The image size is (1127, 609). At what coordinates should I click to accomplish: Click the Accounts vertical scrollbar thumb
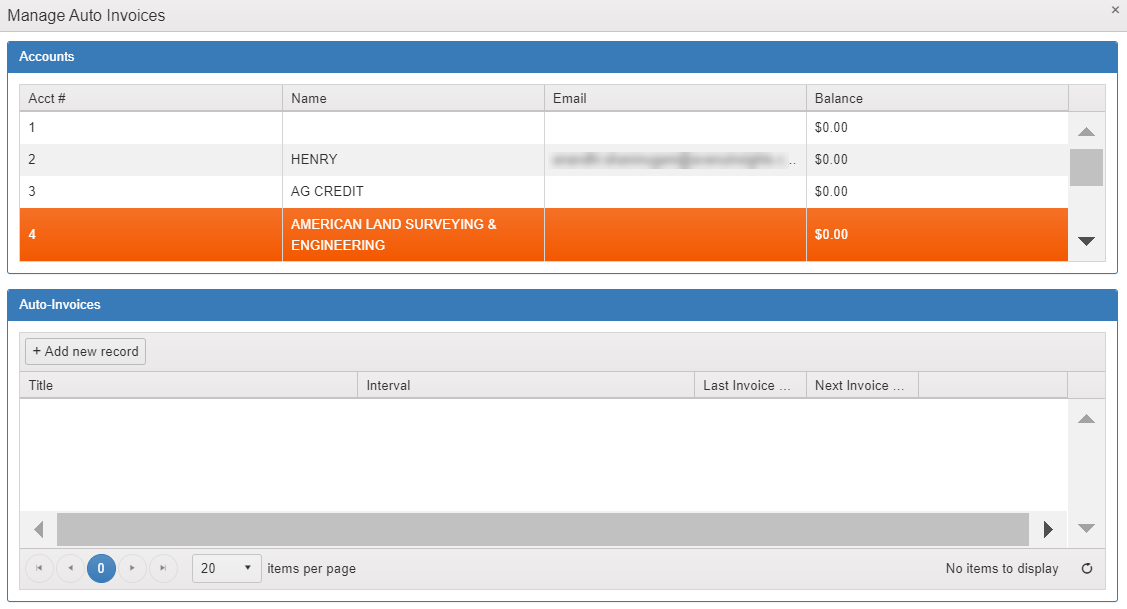point(1086,167)
